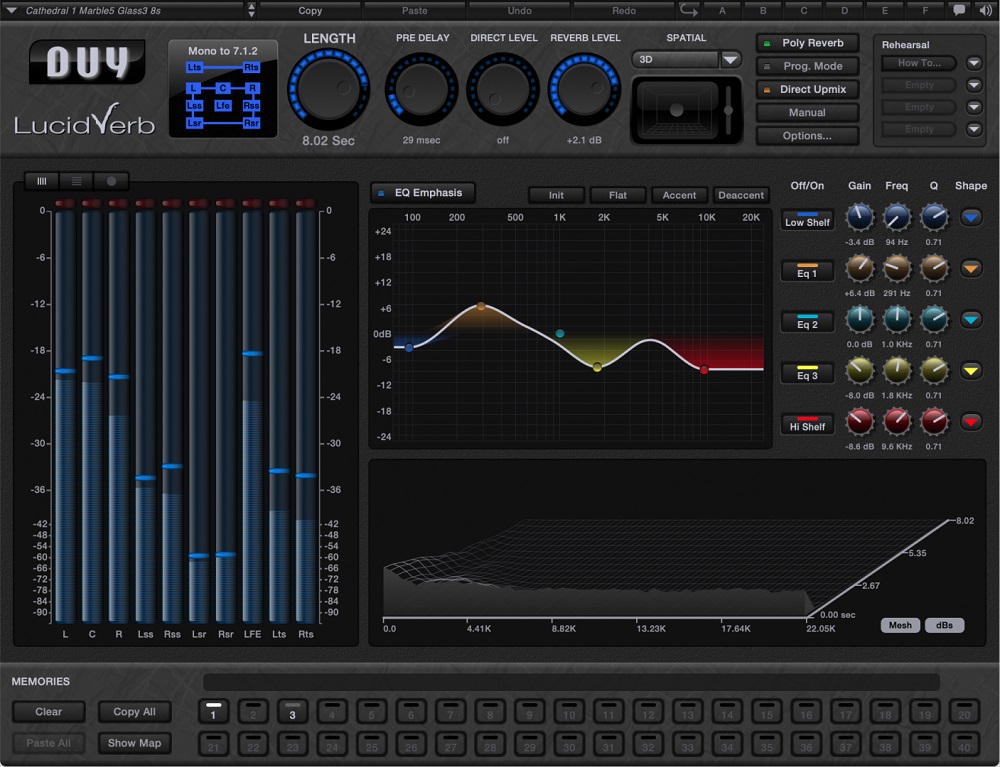This screenshot has height=767, width=1000.
Task: Click the How To... rehearsal slot
Action: click(919, 63)
